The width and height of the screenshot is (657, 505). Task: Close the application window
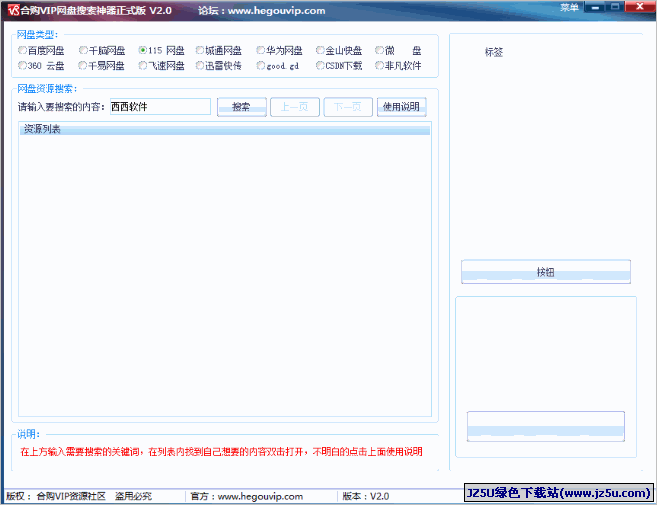[640, 7]
